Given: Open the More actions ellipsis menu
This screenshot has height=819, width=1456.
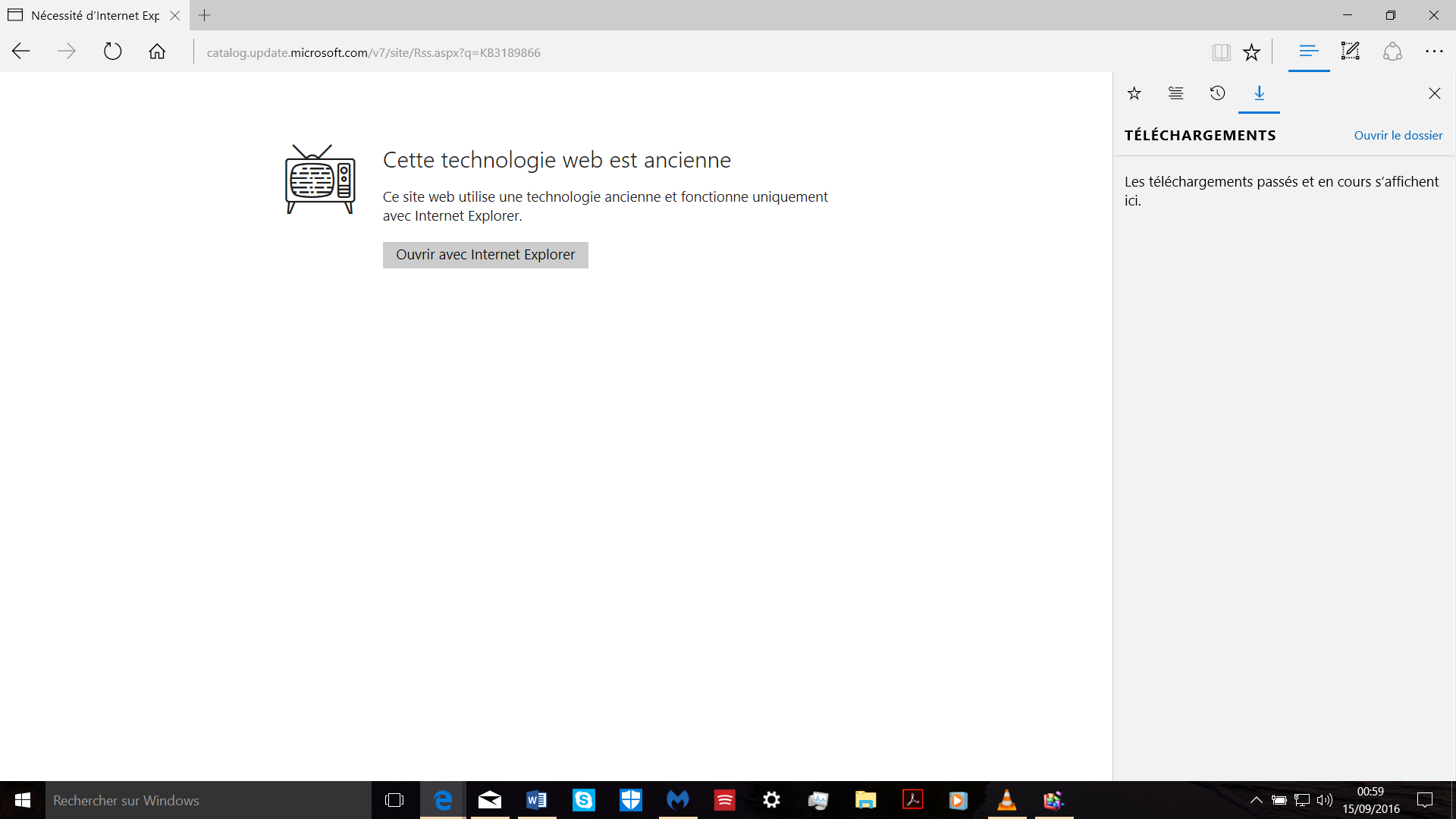Looking at the screenshot, I should pyautogui.click(x=1434, y=52).
